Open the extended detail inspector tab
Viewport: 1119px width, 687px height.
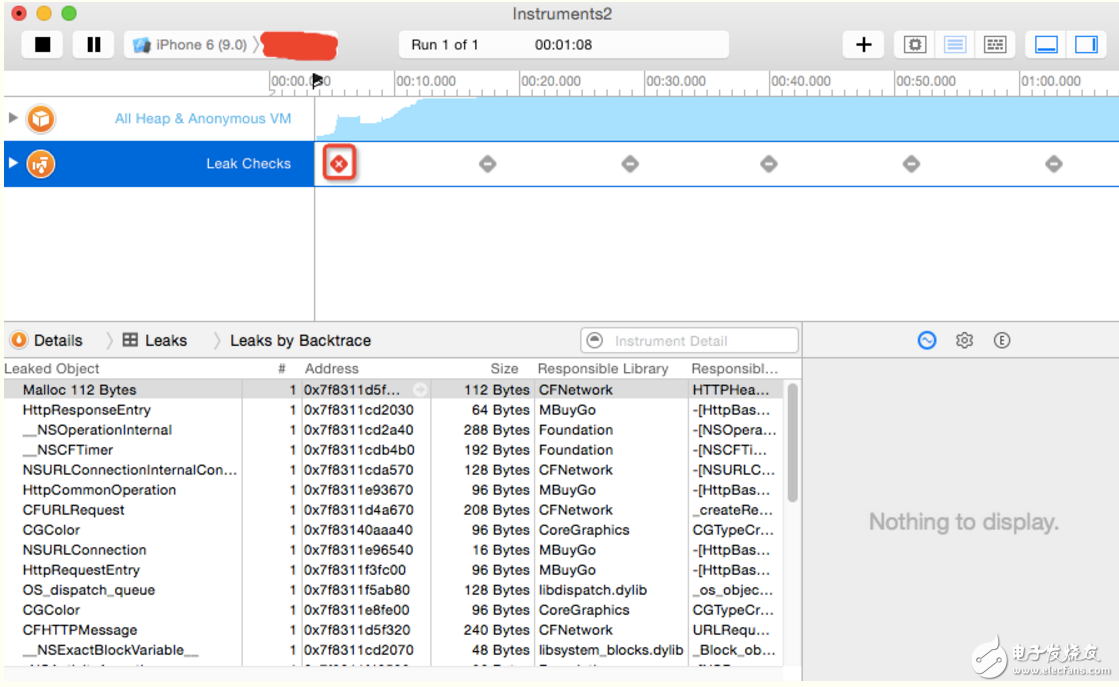click(x=1001, y=341)
